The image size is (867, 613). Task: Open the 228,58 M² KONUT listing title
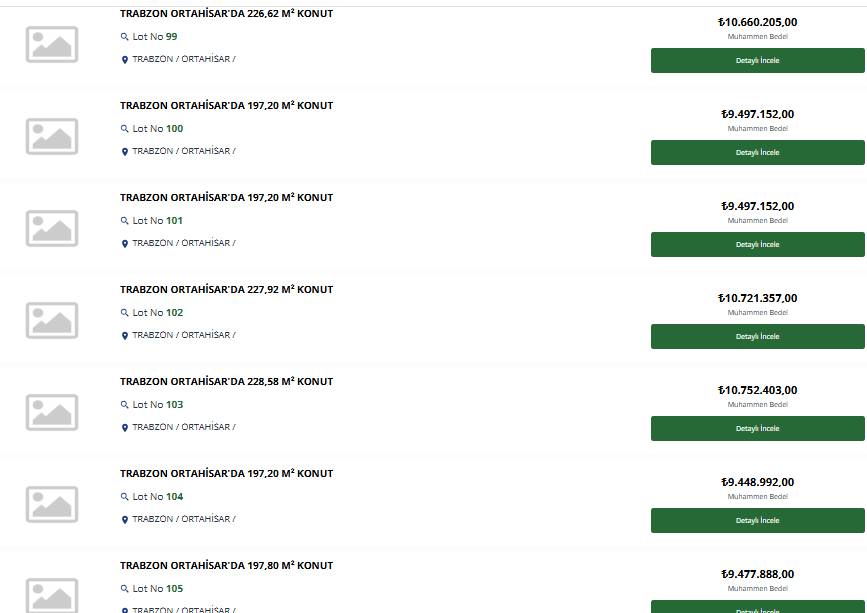point(227,382)
